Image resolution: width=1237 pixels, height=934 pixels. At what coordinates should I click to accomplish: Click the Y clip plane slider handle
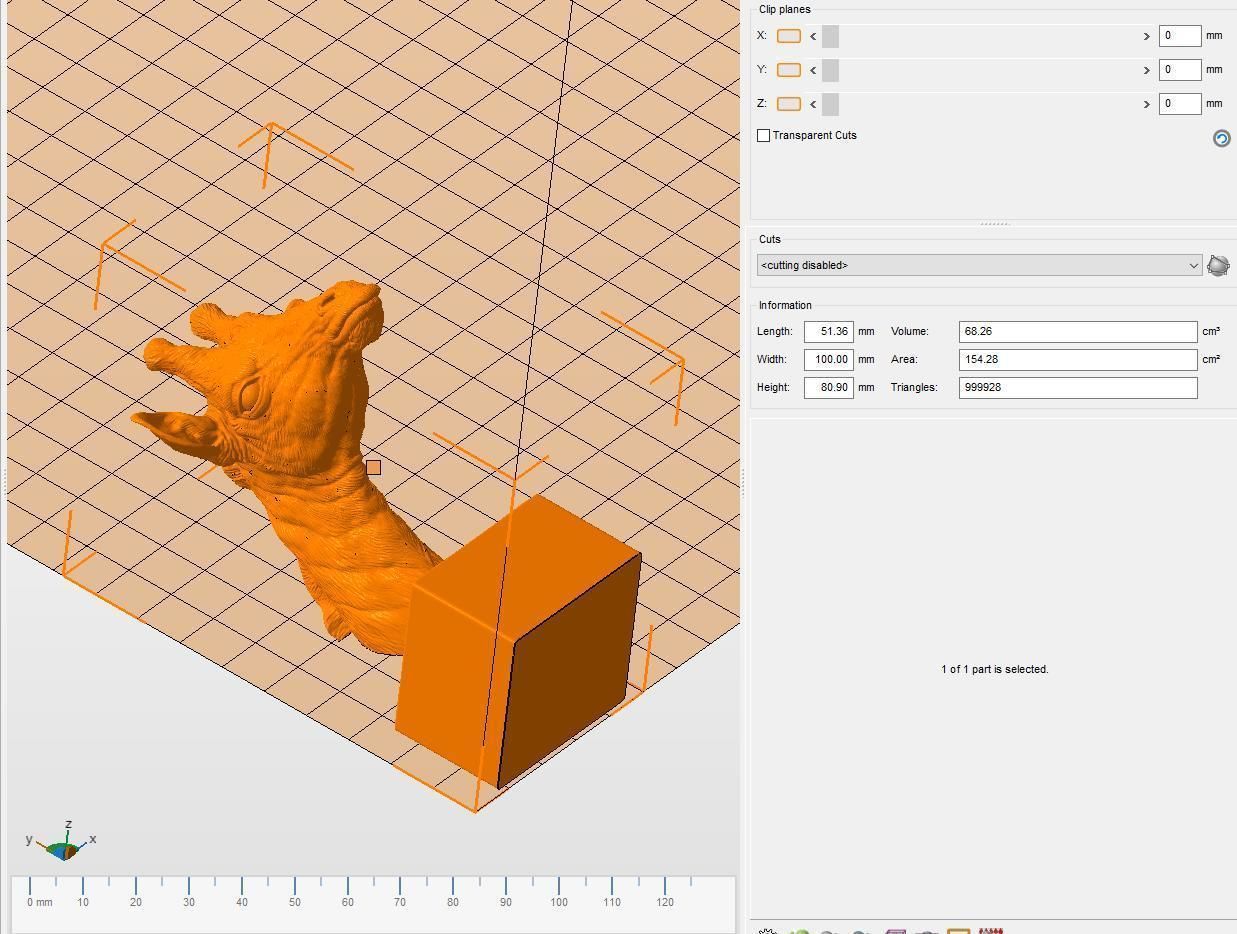830,70
